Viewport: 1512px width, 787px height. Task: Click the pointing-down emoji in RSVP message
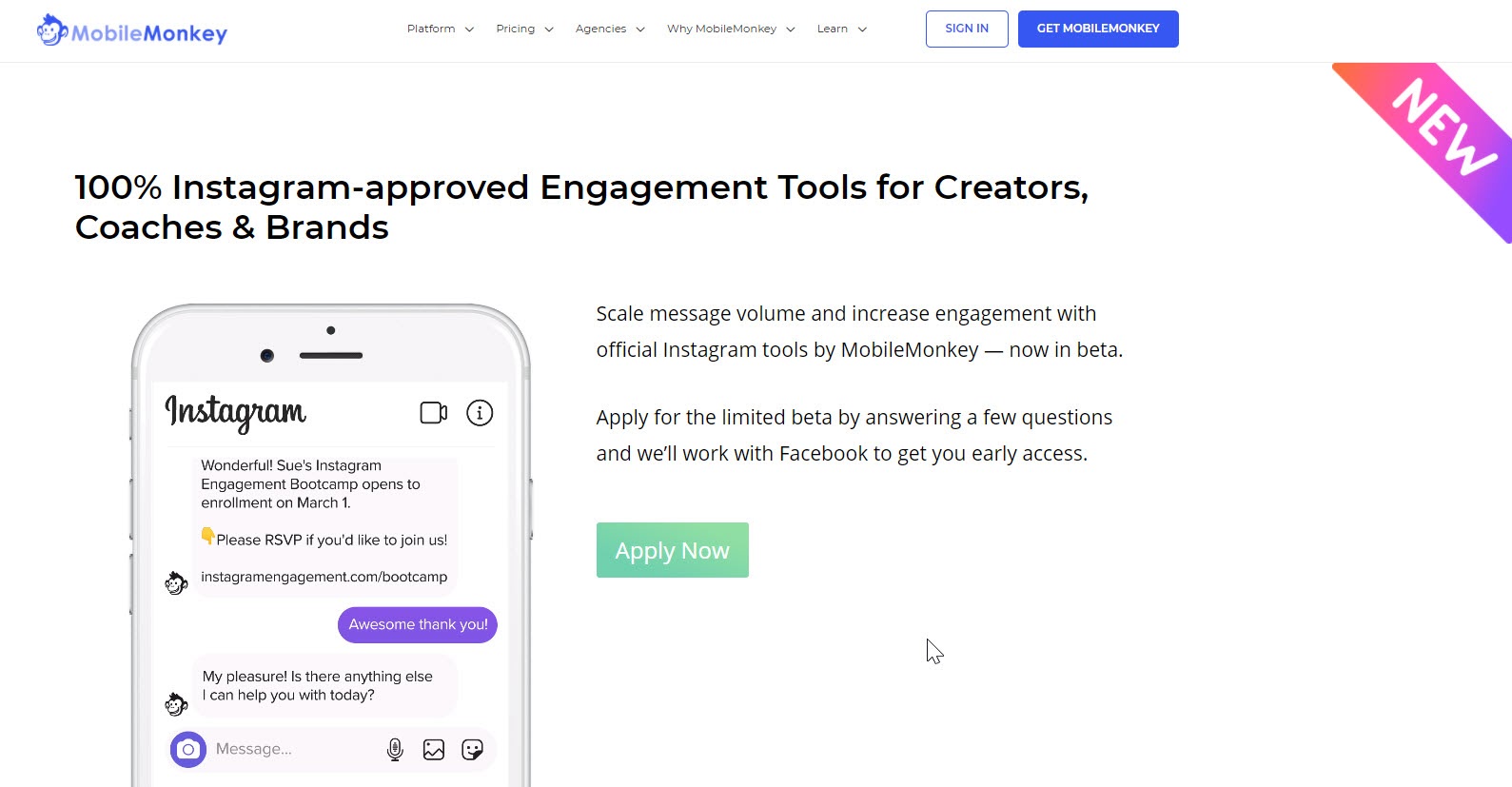[207, 537]
